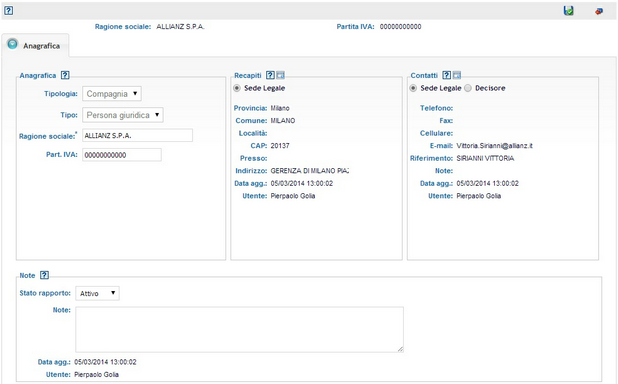Select Sede Legale radio in Recapiti
Screen dimensions: 618x384
(x=237, y=88)
